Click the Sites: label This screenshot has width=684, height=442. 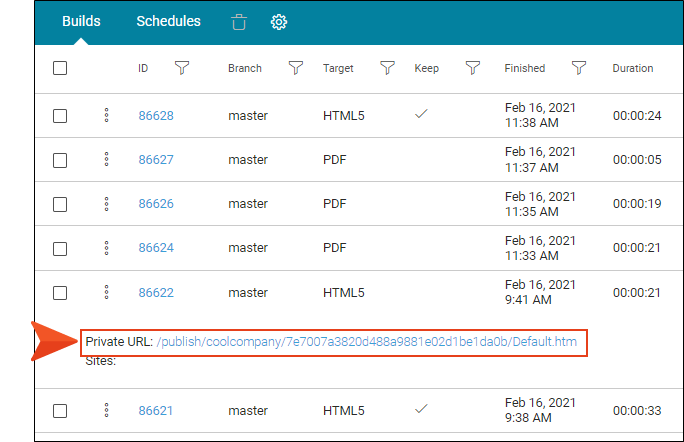coord(101,361)
